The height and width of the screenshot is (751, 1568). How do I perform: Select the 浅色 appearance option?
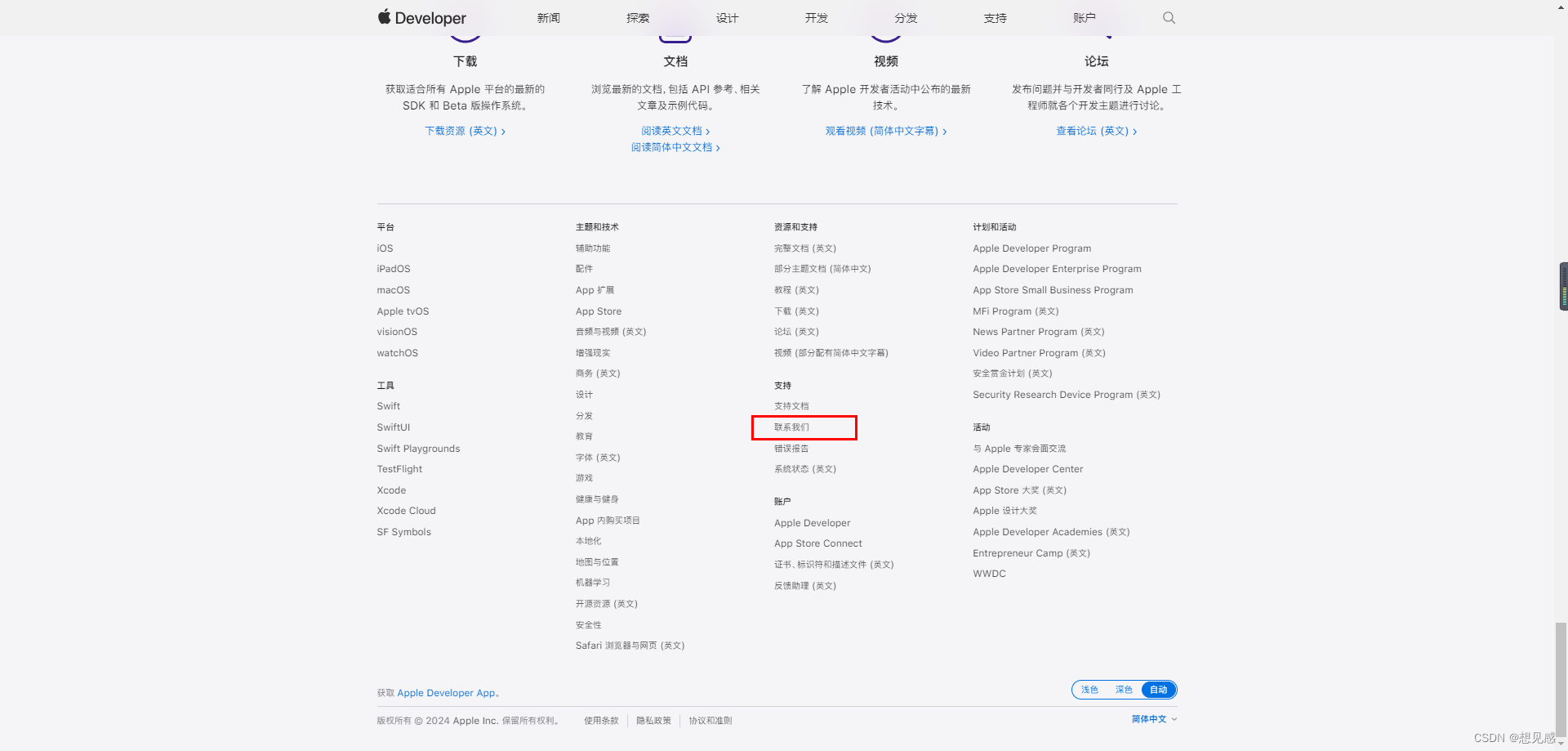point(1089,690)
